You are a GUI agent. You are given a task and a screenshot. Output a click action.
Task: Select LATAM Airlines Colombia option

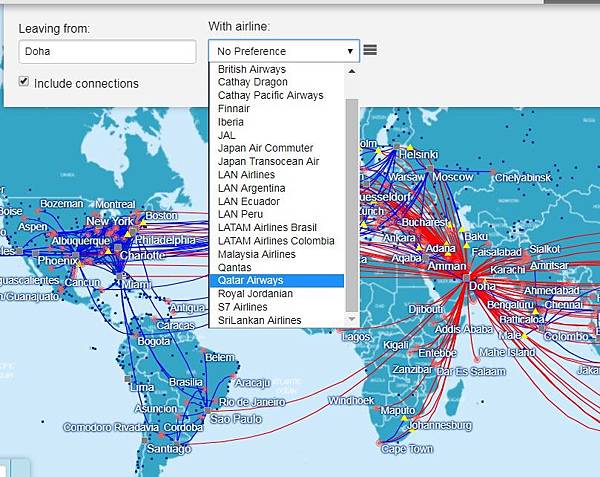276,241
